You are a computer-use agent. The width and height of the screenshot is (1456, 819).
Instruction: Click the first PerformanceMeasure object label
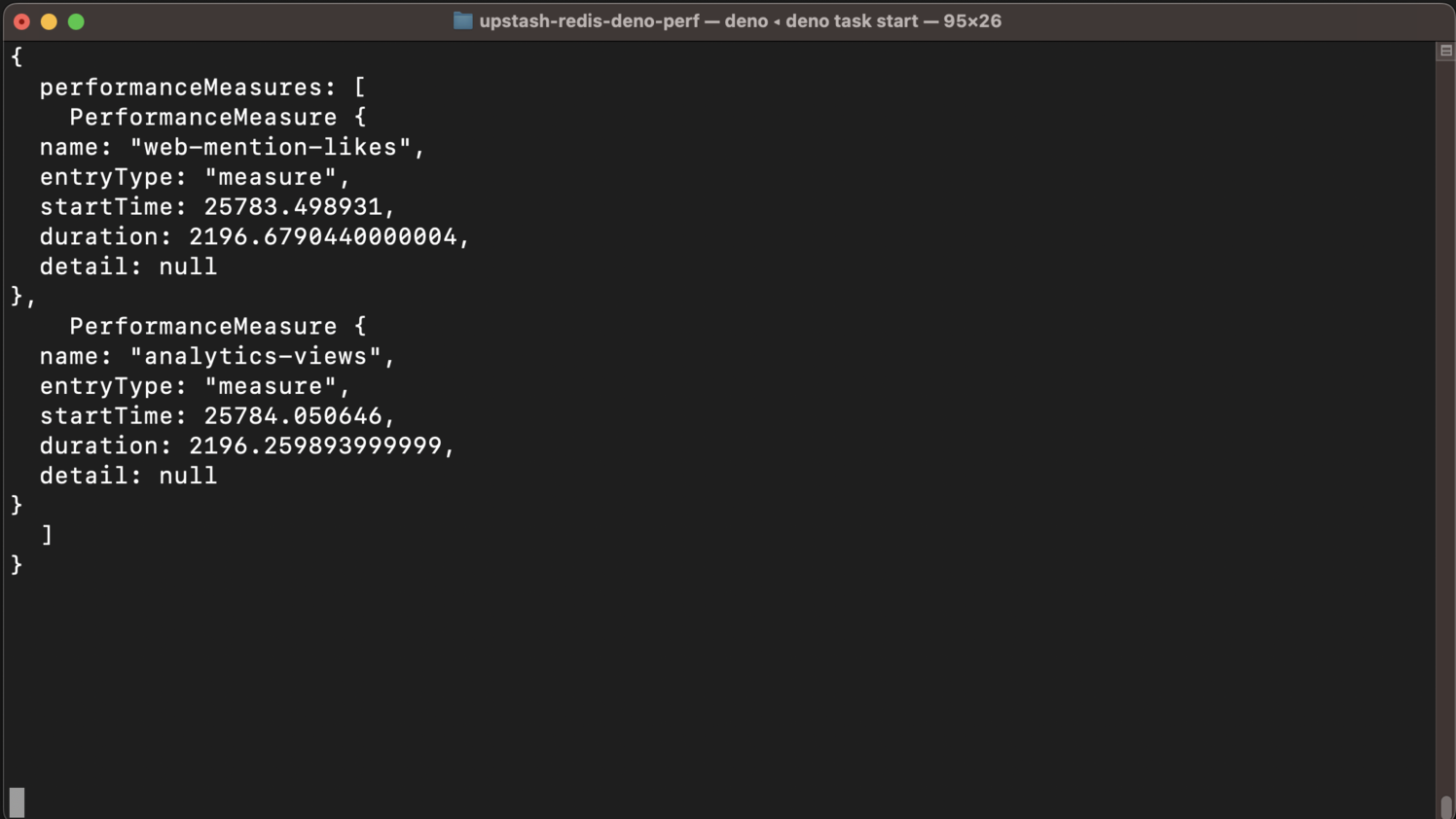point(202,118)
